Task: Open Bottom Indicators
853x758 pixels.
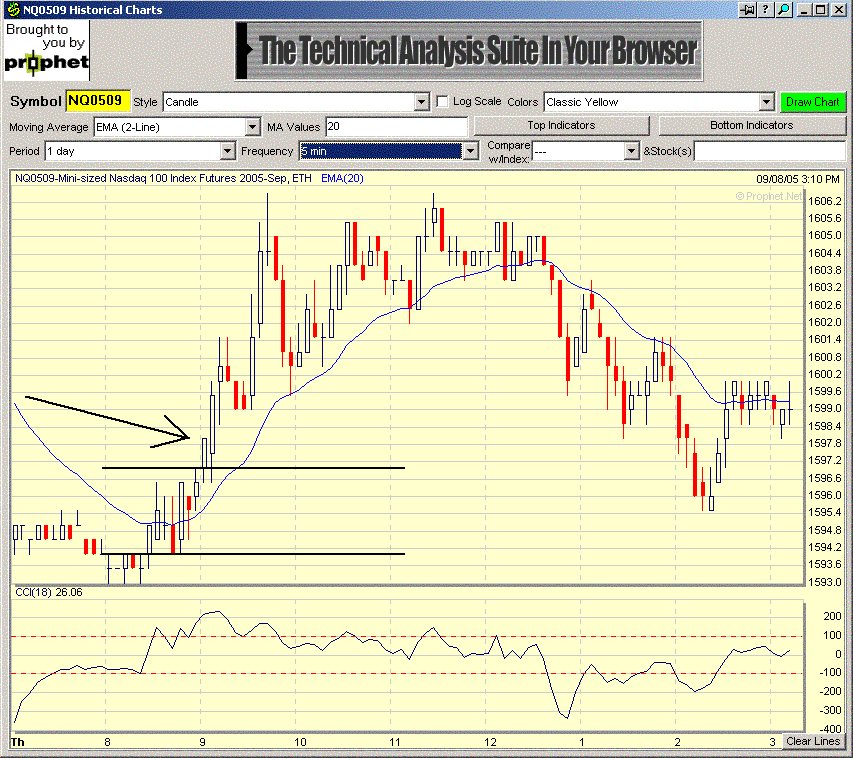Action: (751, 125)
